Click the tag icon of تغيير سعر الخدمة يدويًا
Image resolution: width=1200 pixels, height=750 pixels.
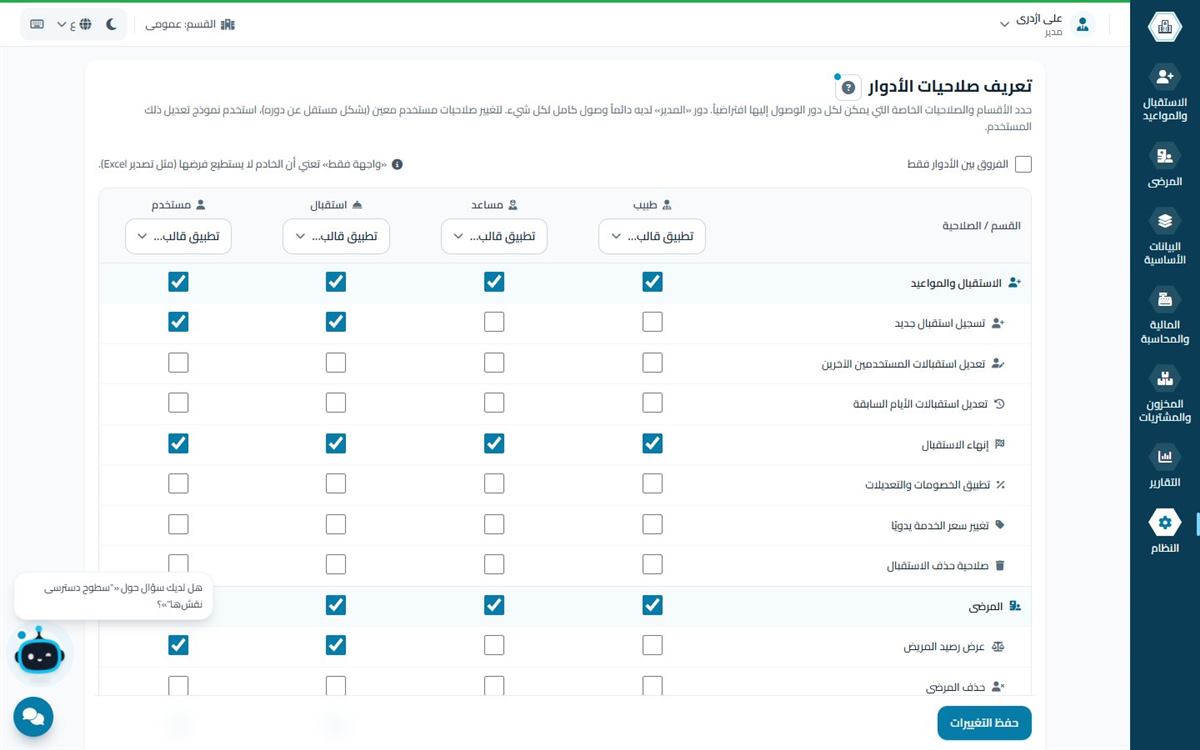[999, 525]
